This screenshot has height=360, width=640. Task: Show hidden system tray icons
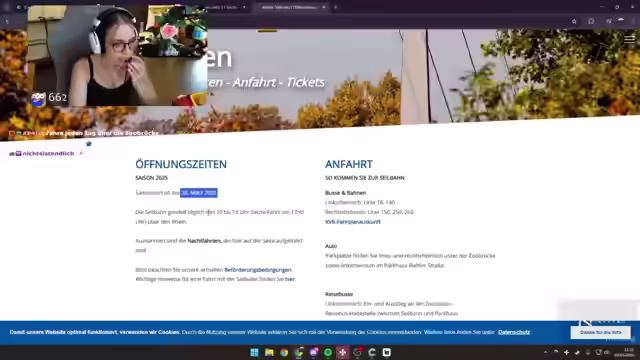546,352
